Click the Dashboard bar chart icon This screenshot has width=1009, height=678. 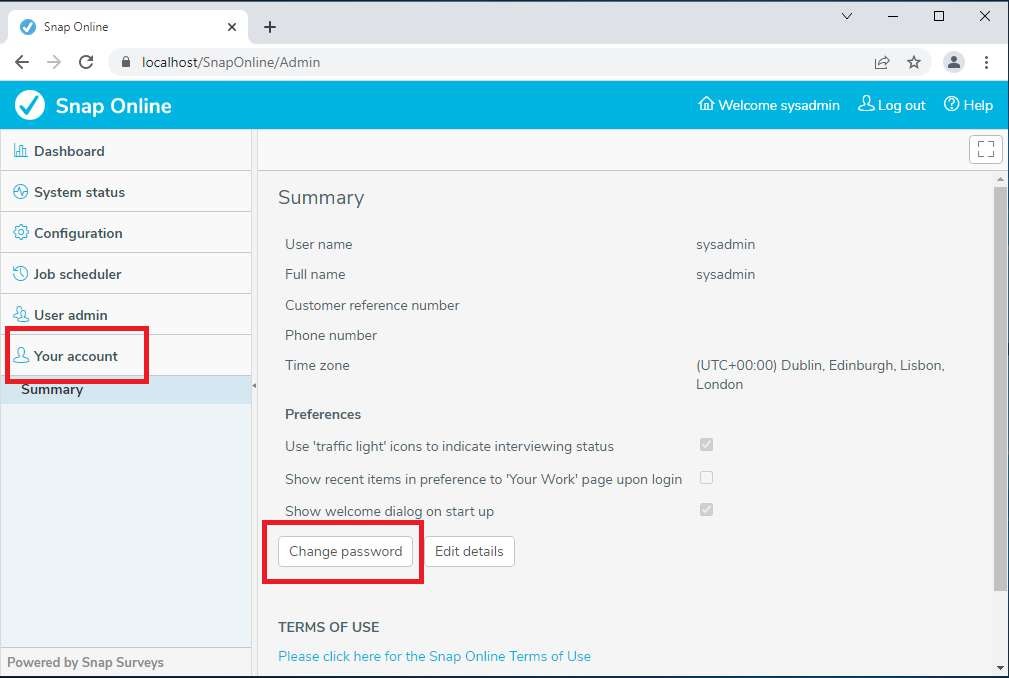[20, 151]
